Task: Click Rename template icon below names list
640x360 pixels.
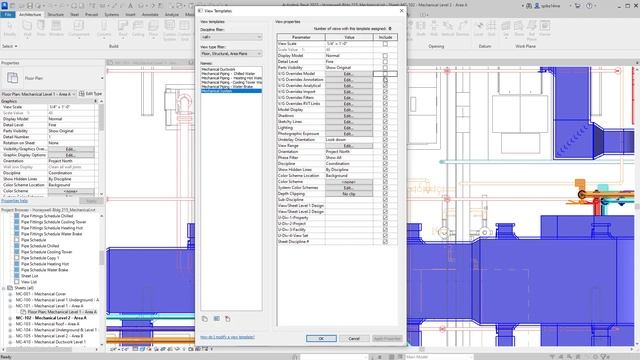Action: point(216,319)
